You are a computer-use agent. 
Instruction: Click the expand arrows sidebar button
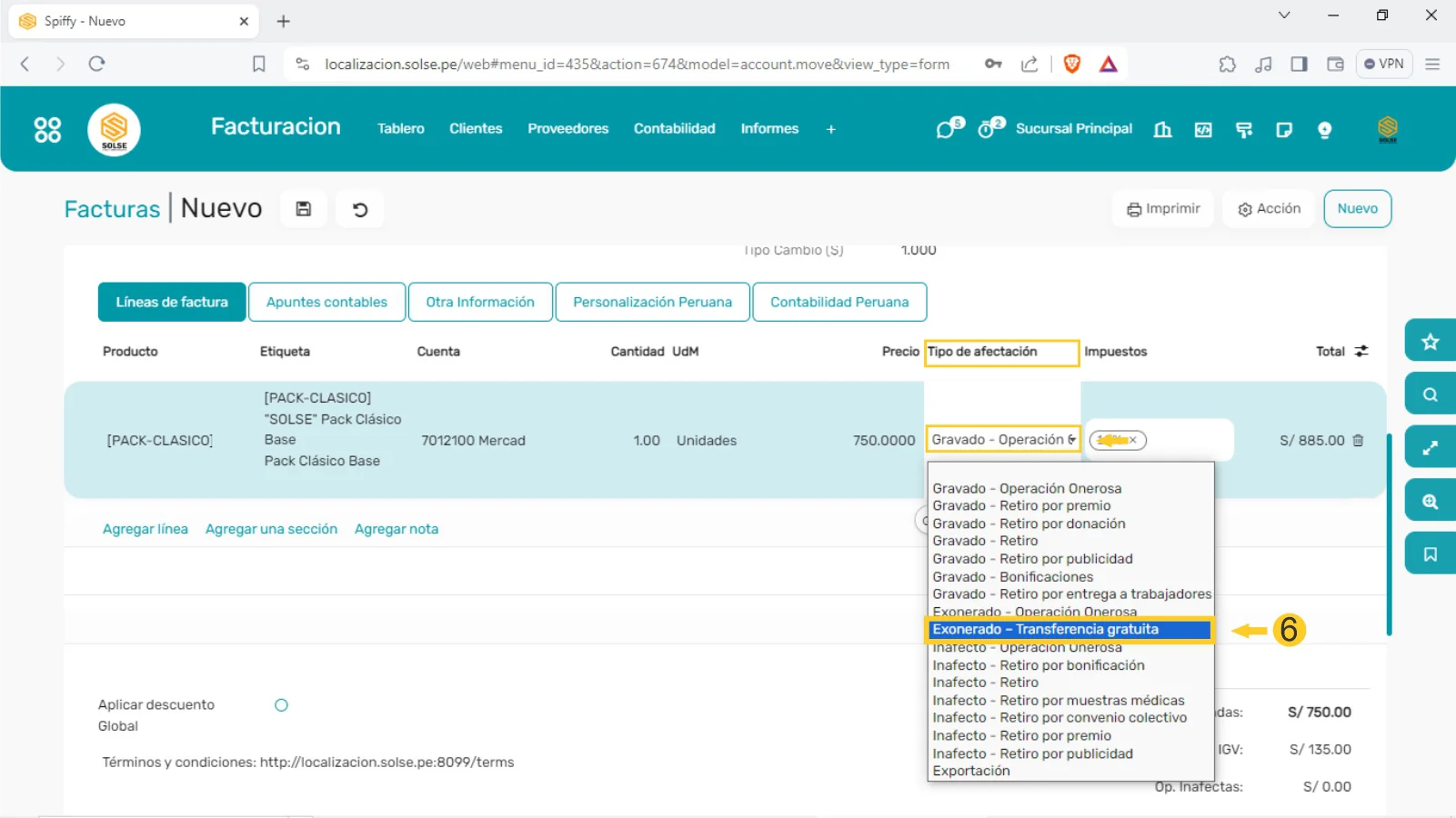pyautogui.click(x=1430, y=448)
